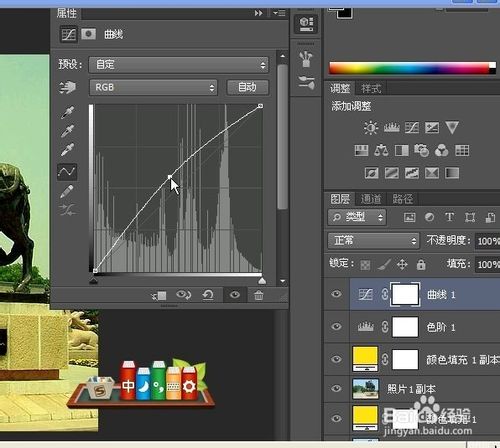
Task: Collapse the Properties panel with double arrows
Action: point(258,13)
